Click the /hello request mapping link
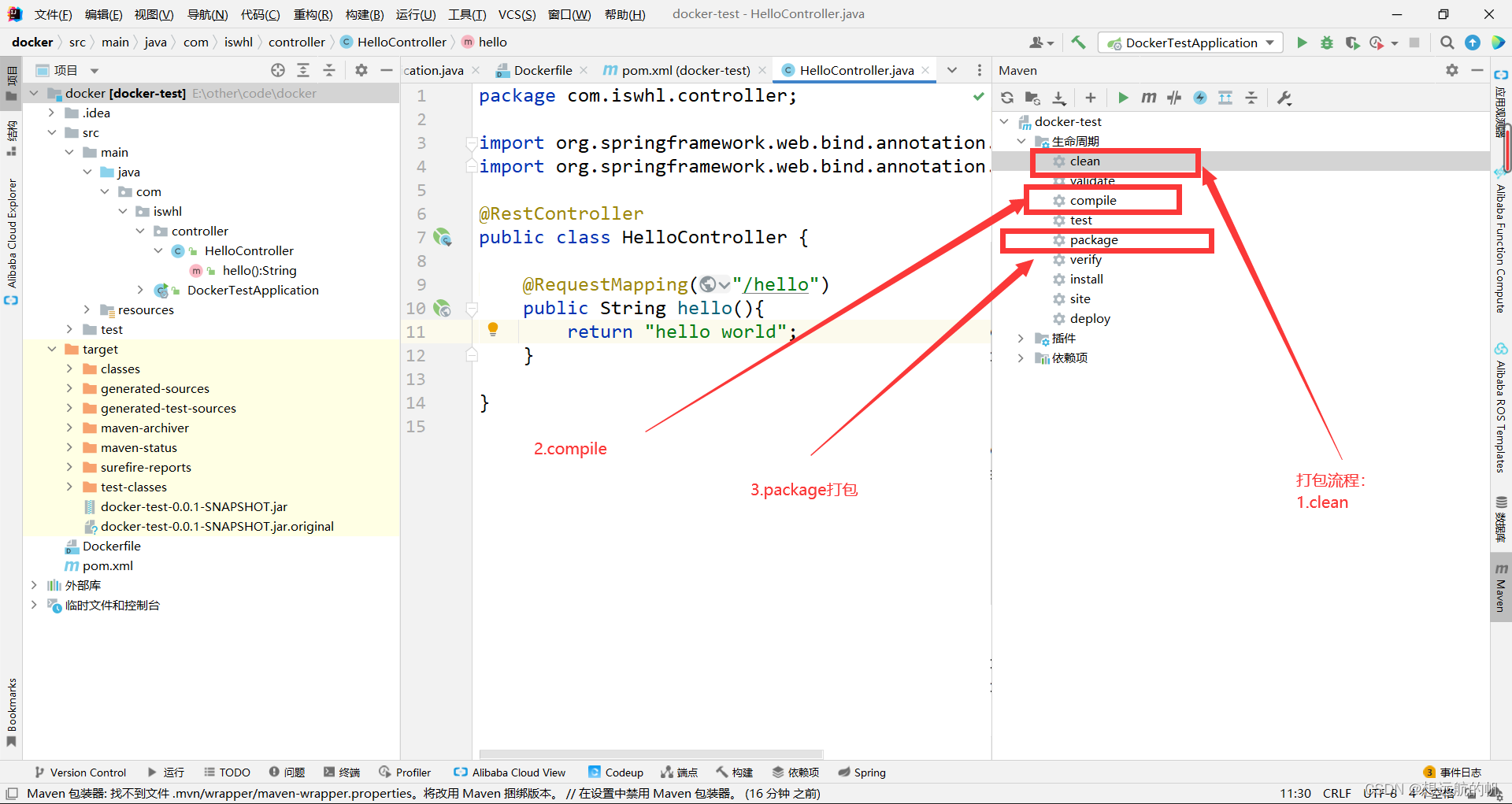The width and height of the screenshot is (1512, 804). [x=776, y=284]
